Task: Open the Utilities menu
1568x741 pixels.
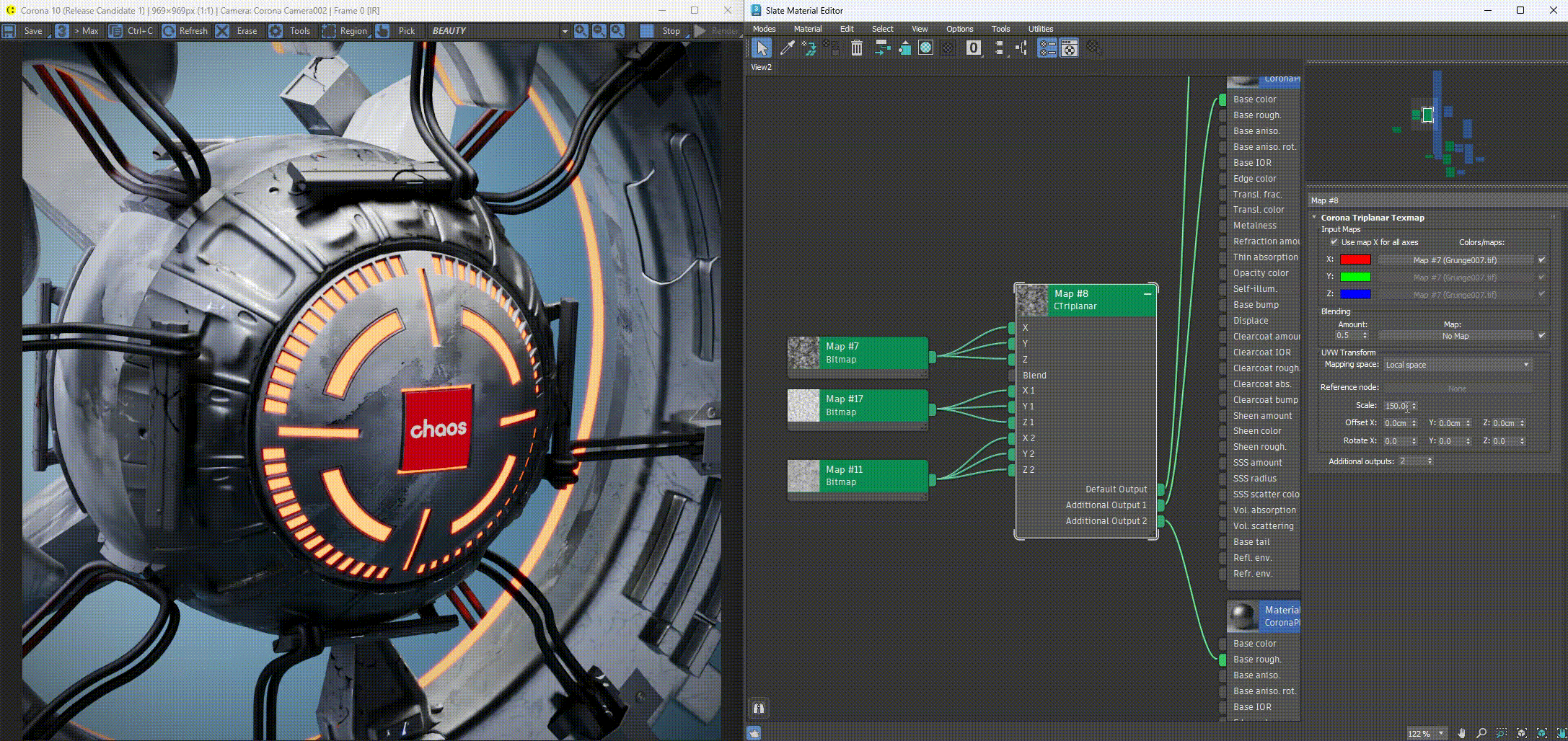Action: click(x=1040, y=29)
